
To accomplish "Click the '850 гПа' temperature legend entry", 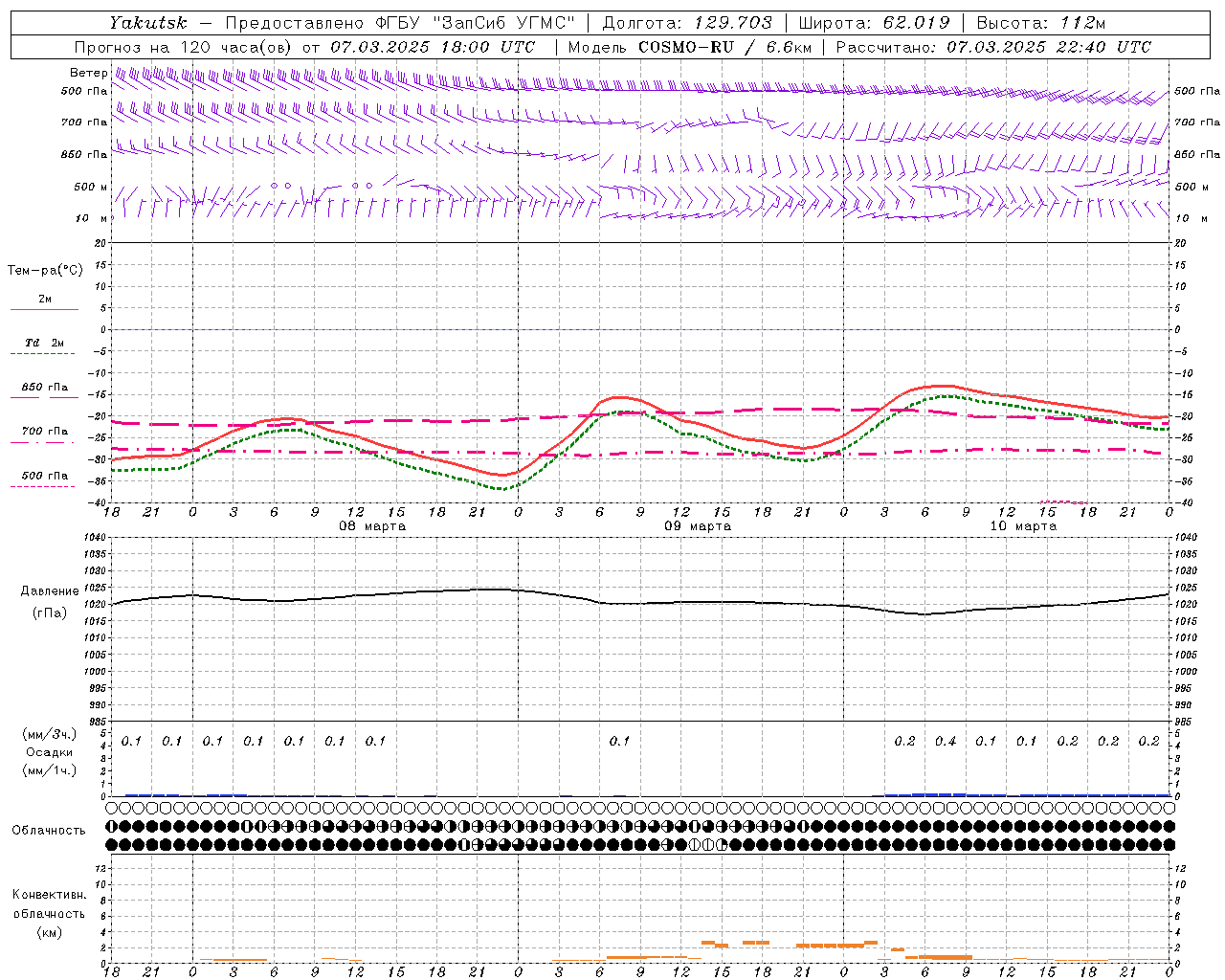I will click(45, 388).
